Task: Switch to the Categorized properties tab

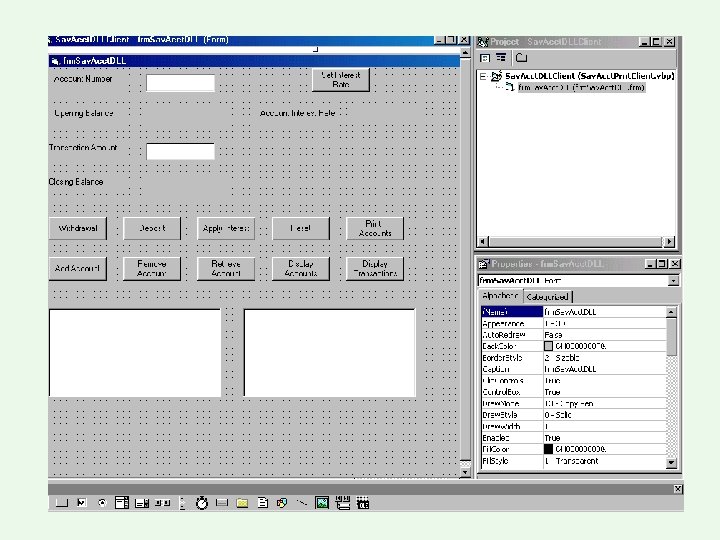Action: 548,297
